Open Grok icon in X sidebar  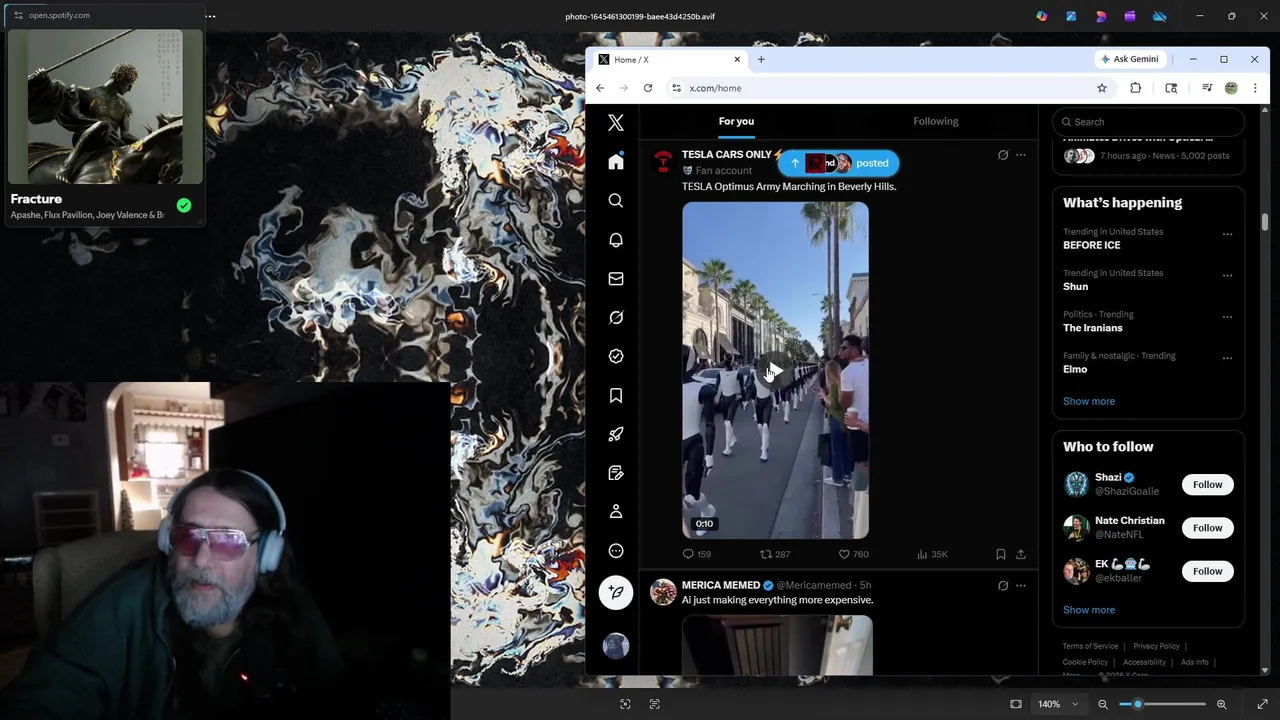point(616,318)
